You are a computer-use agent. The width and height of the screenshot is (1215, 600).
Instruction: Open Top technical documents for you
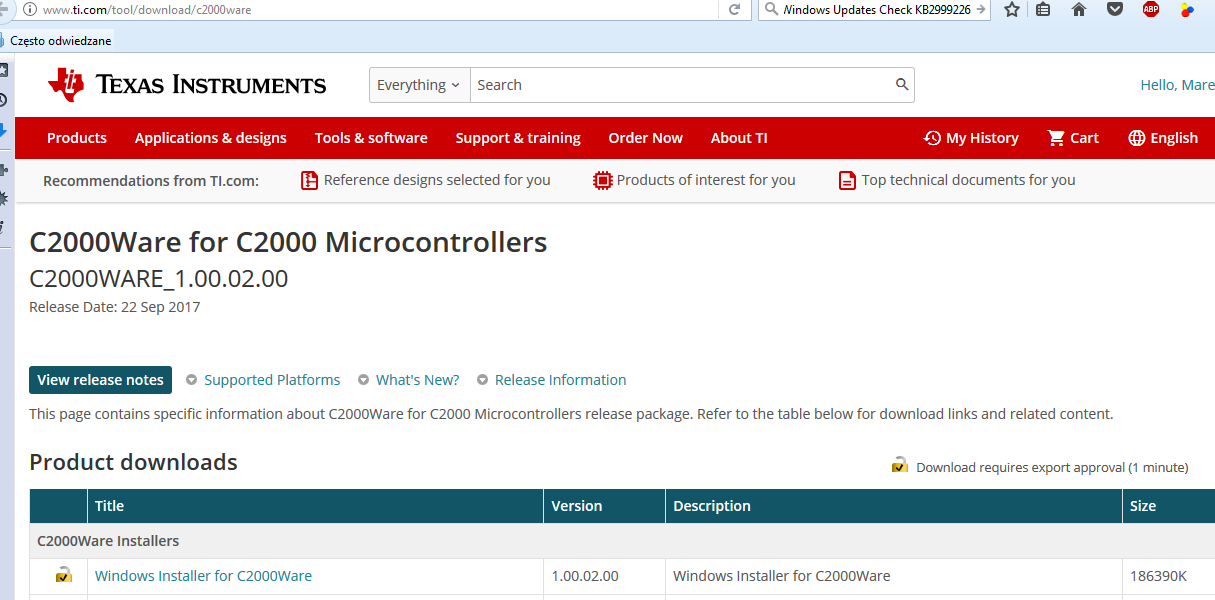[x=969, y=180]
